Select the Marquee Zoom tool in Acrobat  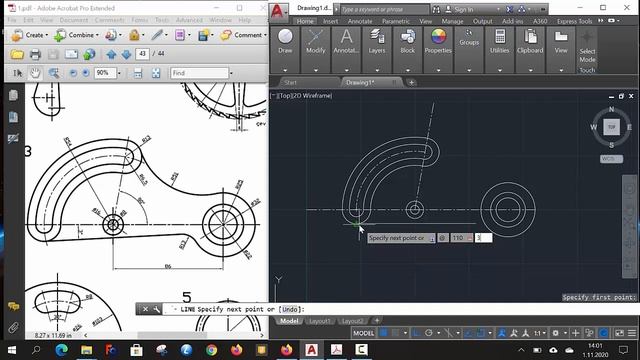pyautogui.click(x=53, y=73)
